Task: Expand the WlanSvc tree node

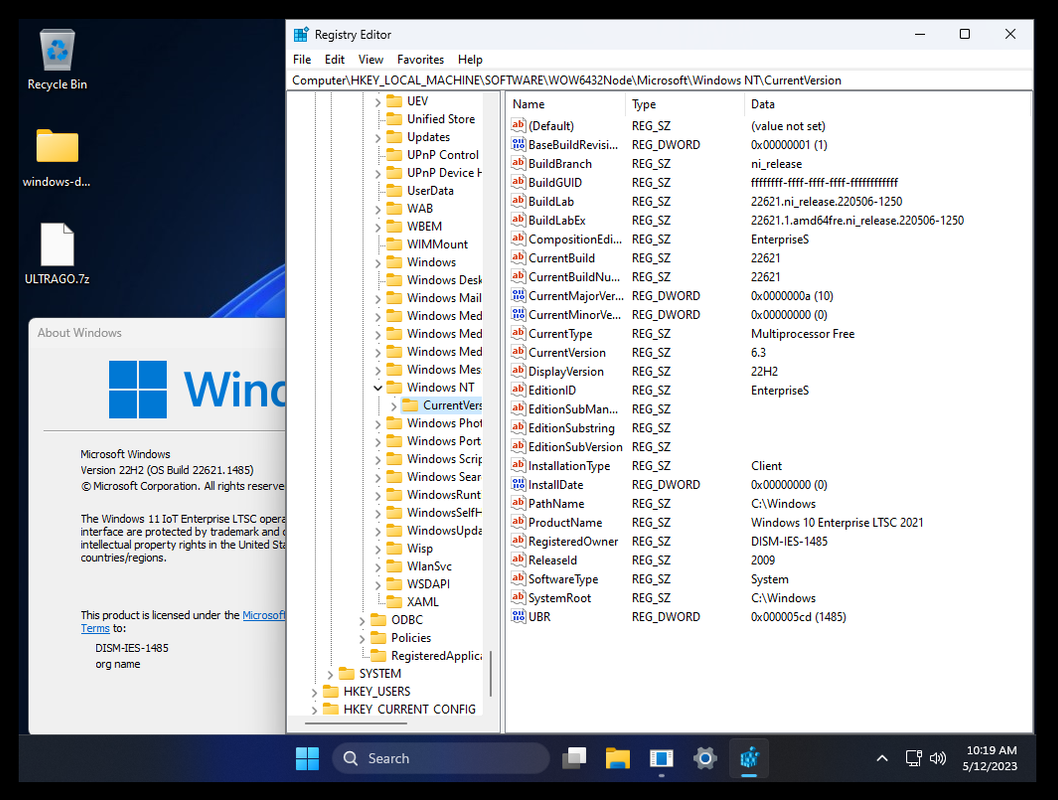Action: 378,567
